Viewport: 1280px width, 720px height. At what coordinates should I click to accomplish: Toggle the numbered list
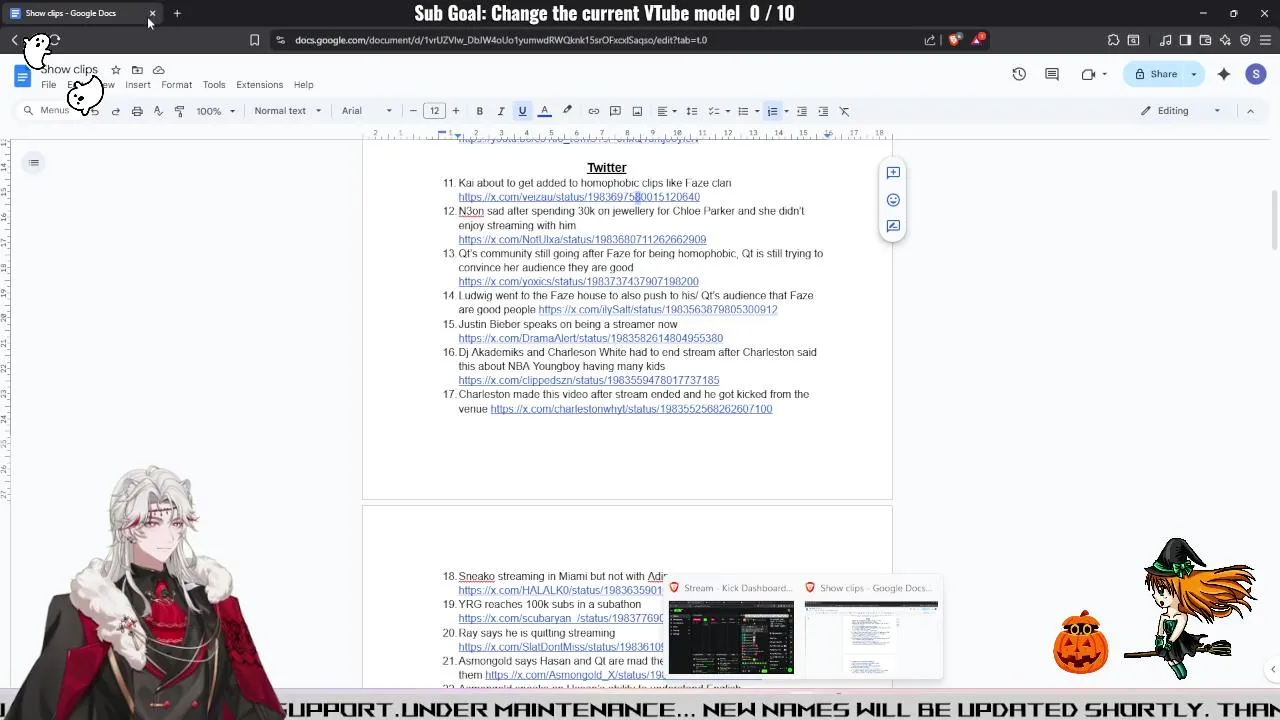(772, 111)
